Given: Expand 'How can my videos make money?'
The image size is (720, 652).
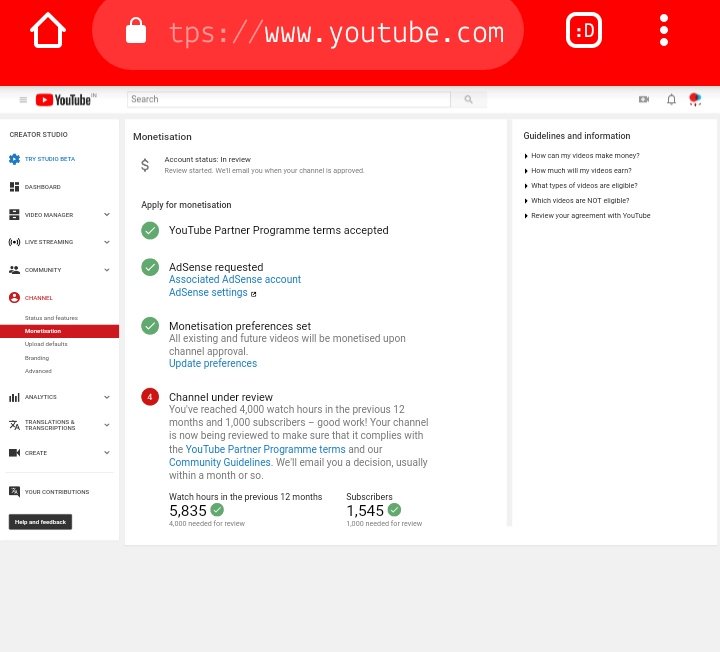Looking at the screenshot, I should [581, 156].
